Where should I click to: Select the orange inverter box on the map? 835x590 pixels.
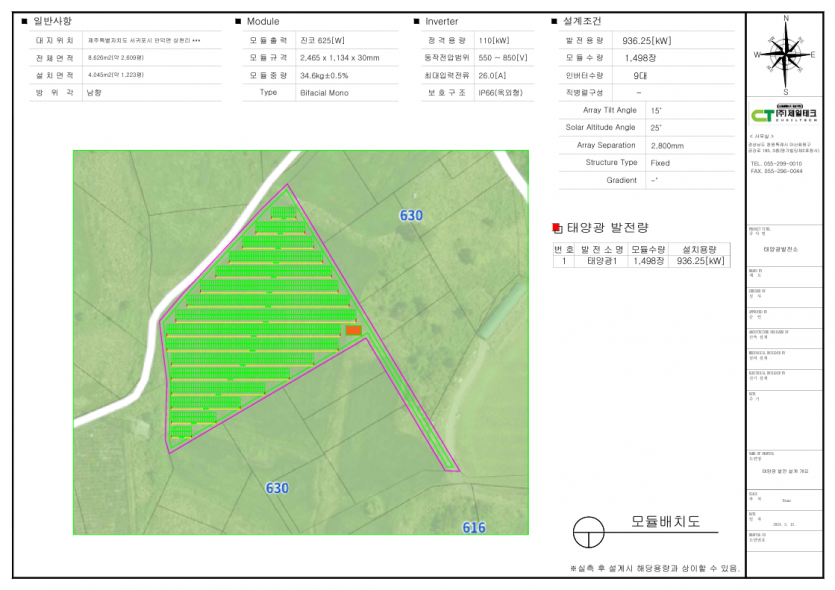point(353,330)
